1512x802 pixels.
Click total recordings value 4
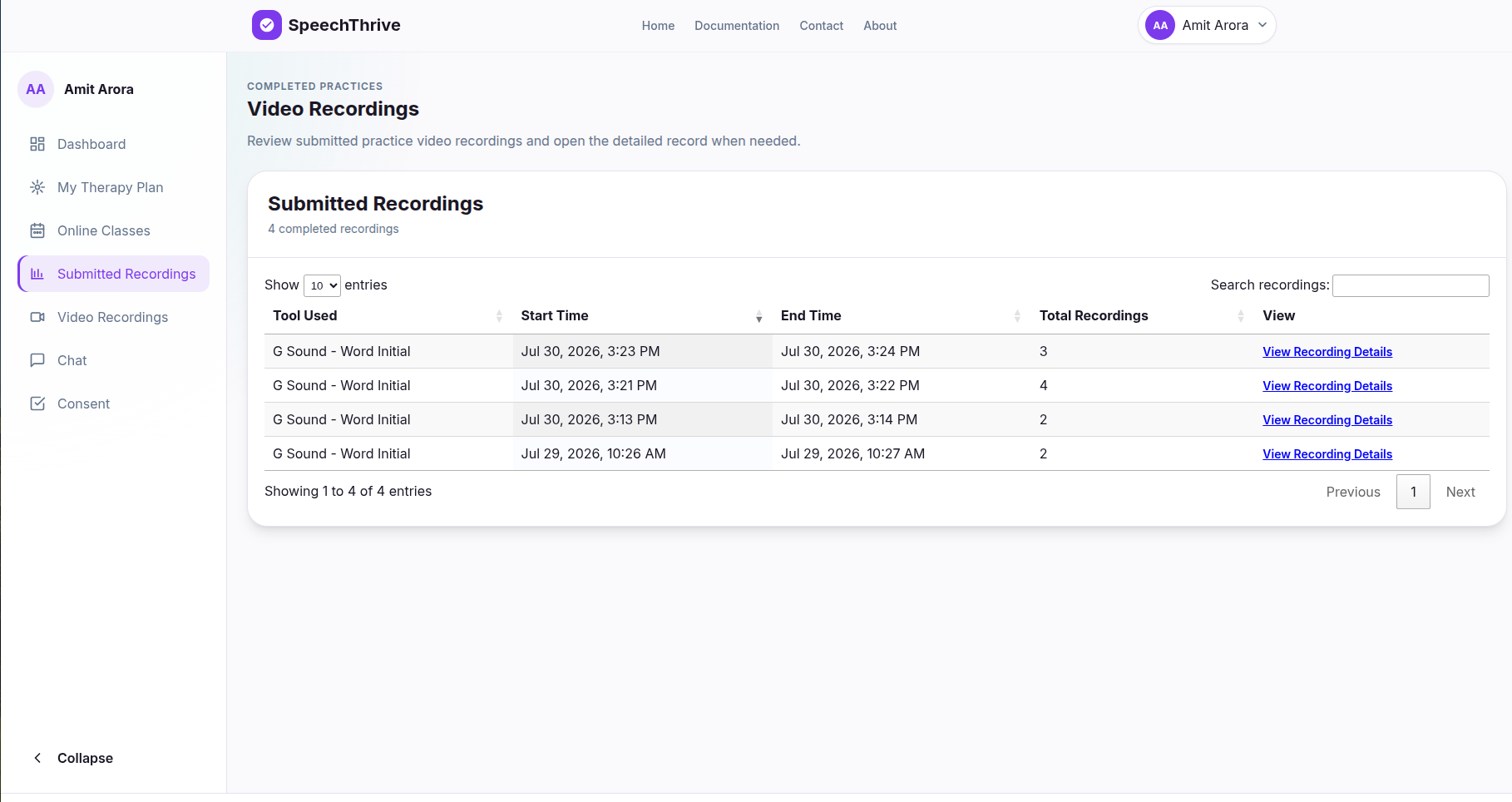point(1043,385)
